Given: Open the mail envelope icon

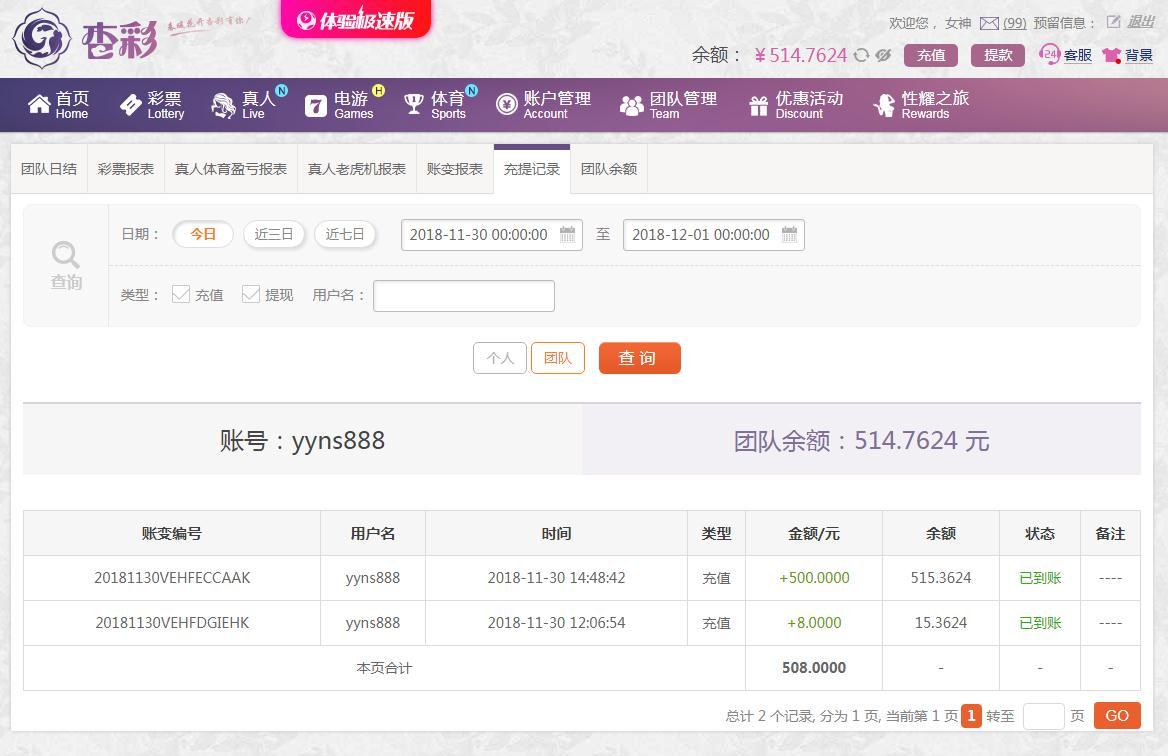Looking at the screenshot, I should coord(988,23).
